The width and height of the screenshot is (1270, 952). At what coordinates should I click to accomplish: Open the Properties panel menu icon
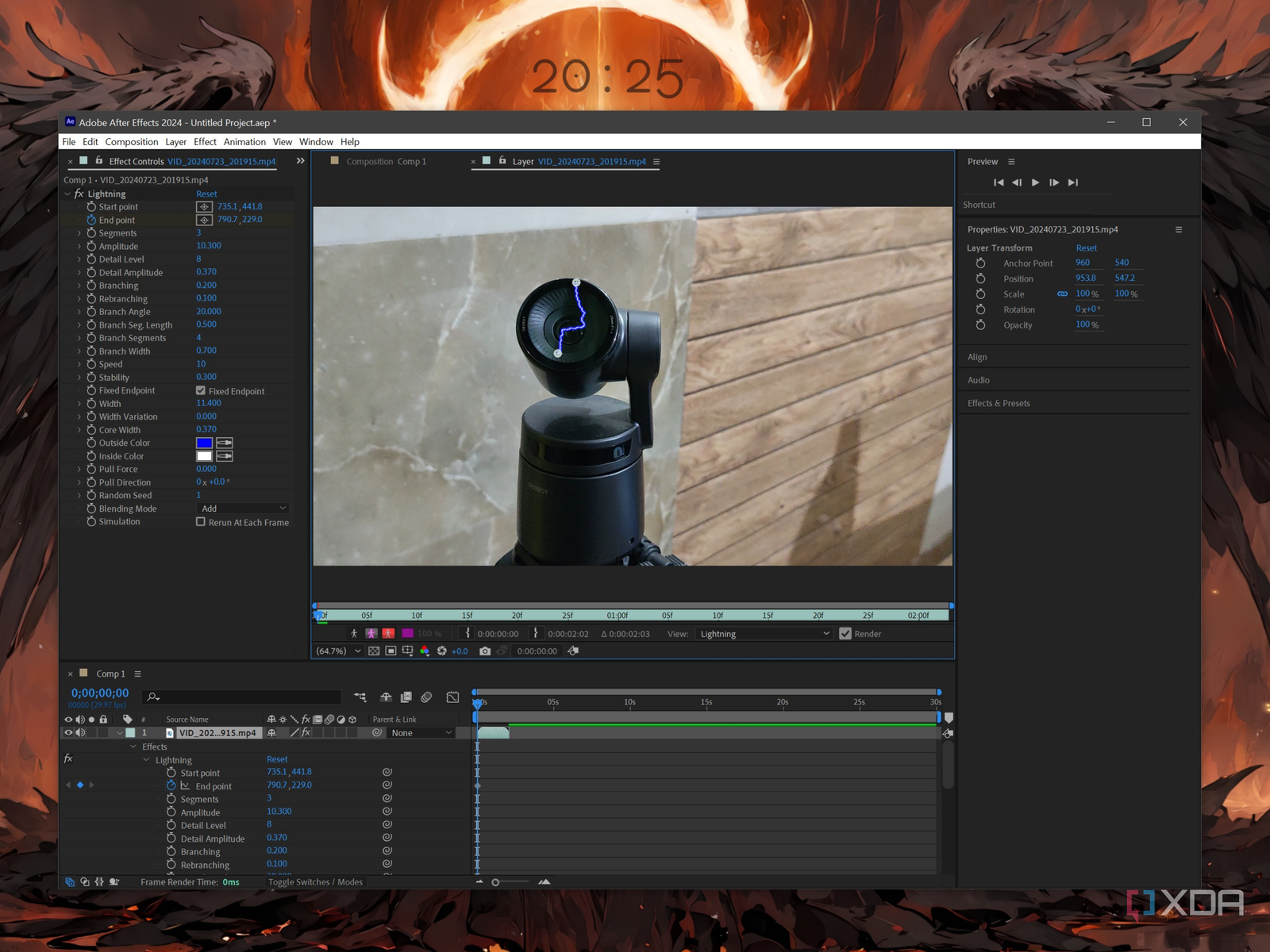[1178, 229]
